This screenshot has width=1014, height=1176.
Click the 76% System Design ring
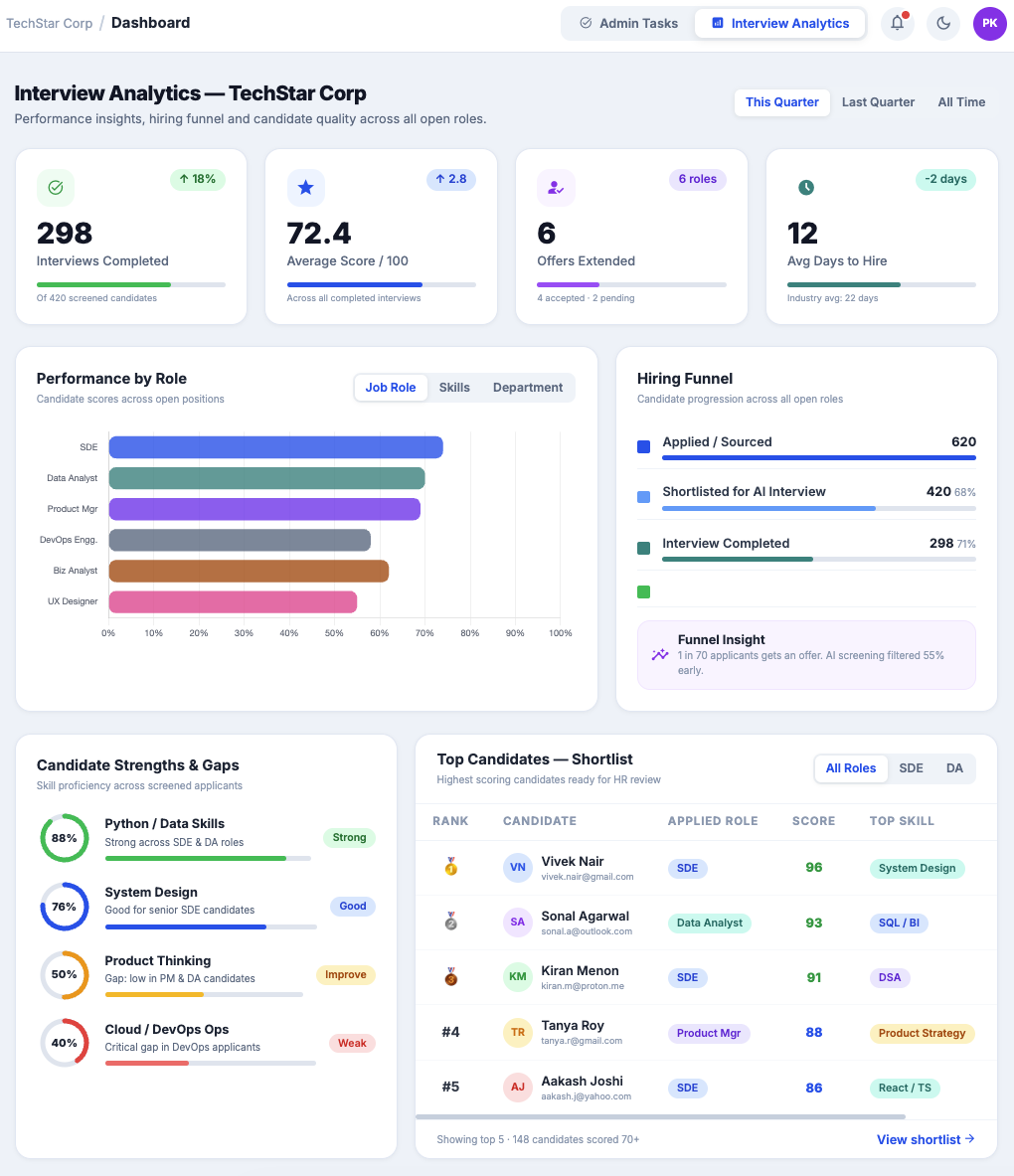64,907
